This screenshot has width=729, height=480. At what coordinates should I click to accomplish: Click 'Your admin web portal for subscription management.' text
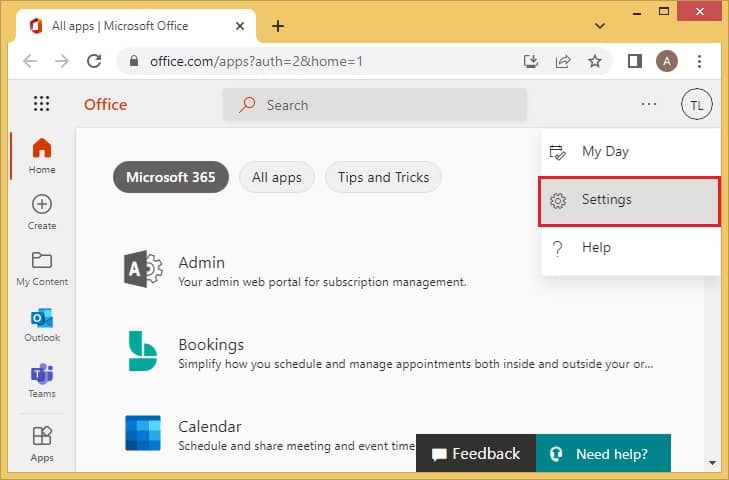(322, 282)
